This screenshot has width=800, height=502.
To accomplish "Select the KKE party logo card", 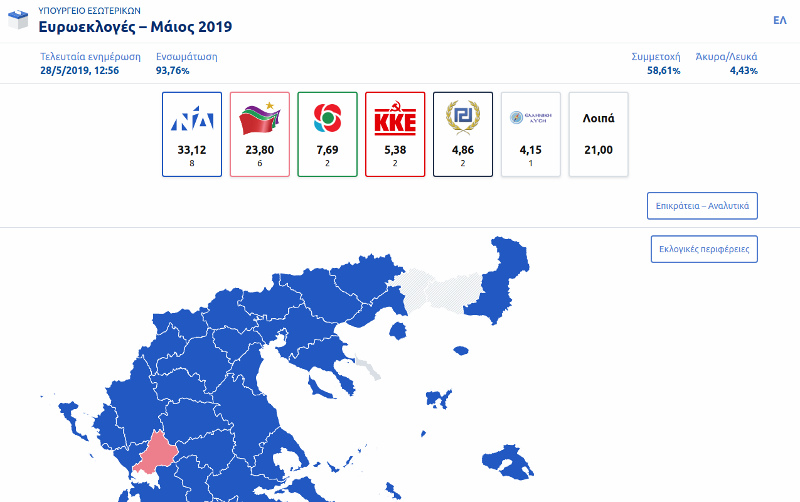I will pos(395,135).
